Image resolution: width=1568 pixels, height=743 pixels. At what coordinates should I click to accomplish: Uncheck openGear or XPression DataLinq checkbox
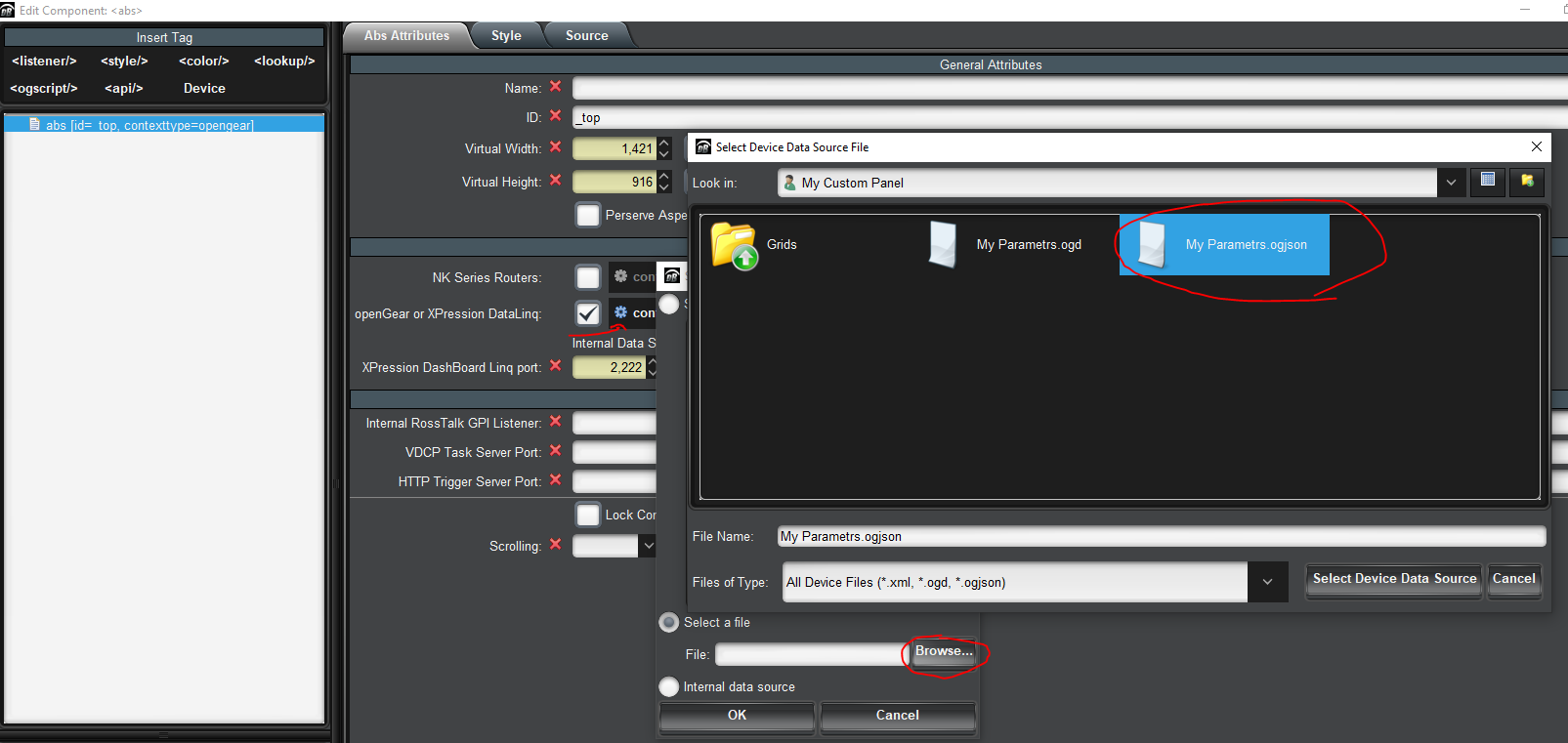tap(588, 313)
